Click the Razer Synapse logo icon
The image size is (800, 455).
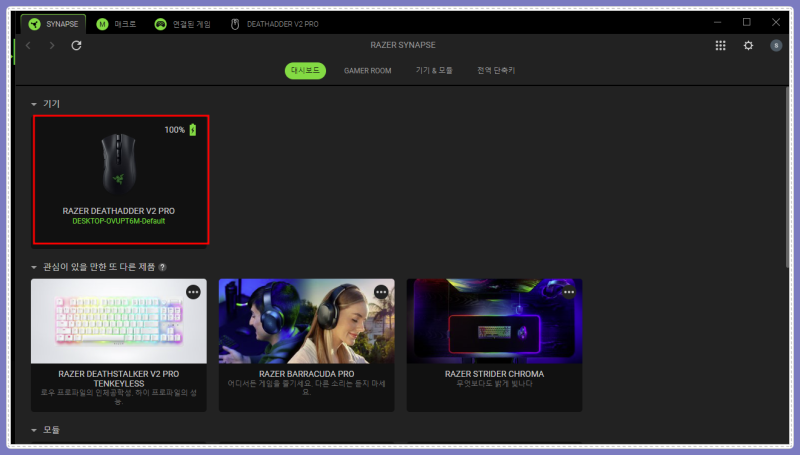35,24
